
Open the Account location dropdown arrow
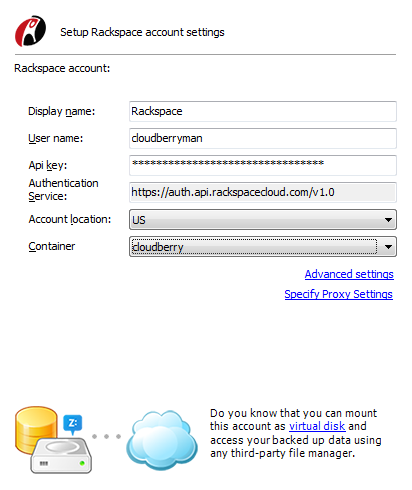pyautogui.click(x=388, y=220)
